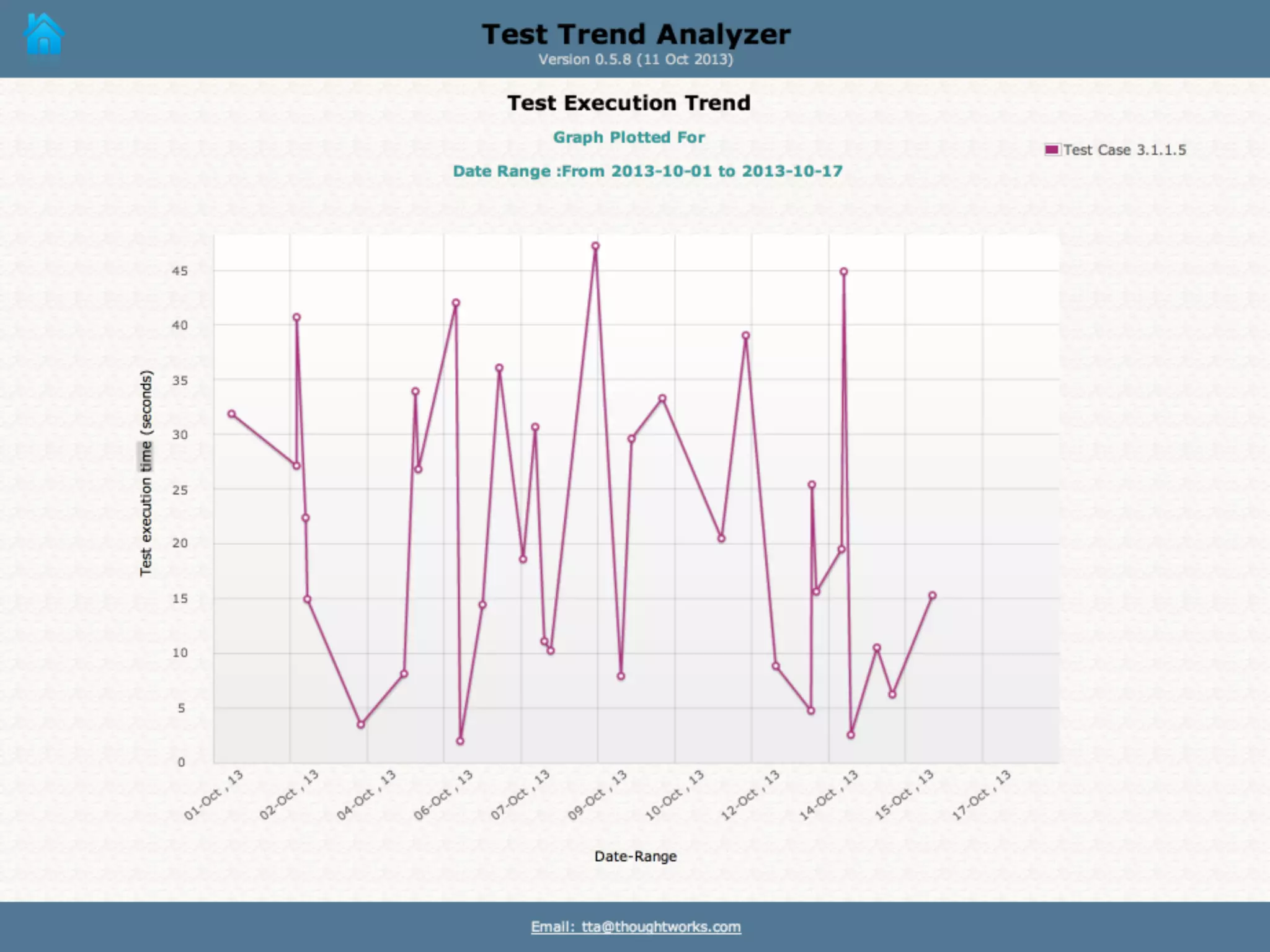Screen dimensions: 1270x952
Task: Click the 42-second data point near 06-Oct
Action: (x=456, y=303)
